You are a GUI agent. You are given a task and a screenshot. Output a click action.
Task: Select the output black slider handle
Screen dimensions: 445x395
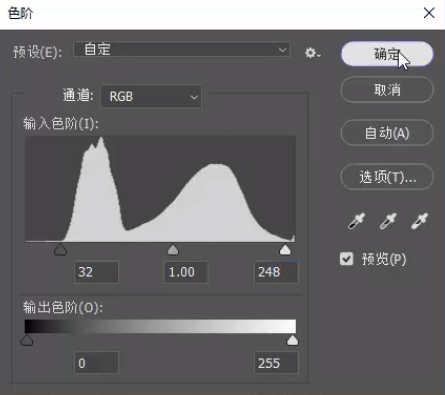point(27,340)
